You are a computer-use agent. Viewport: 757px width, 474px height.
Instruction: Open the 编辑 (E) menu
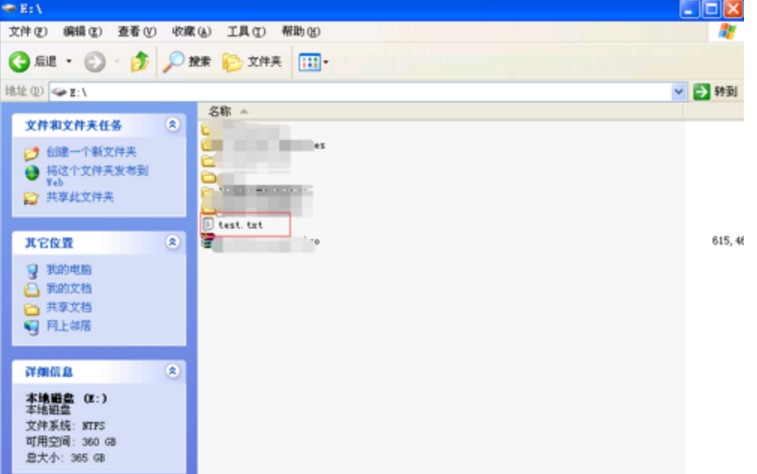(x=83, y=32)
